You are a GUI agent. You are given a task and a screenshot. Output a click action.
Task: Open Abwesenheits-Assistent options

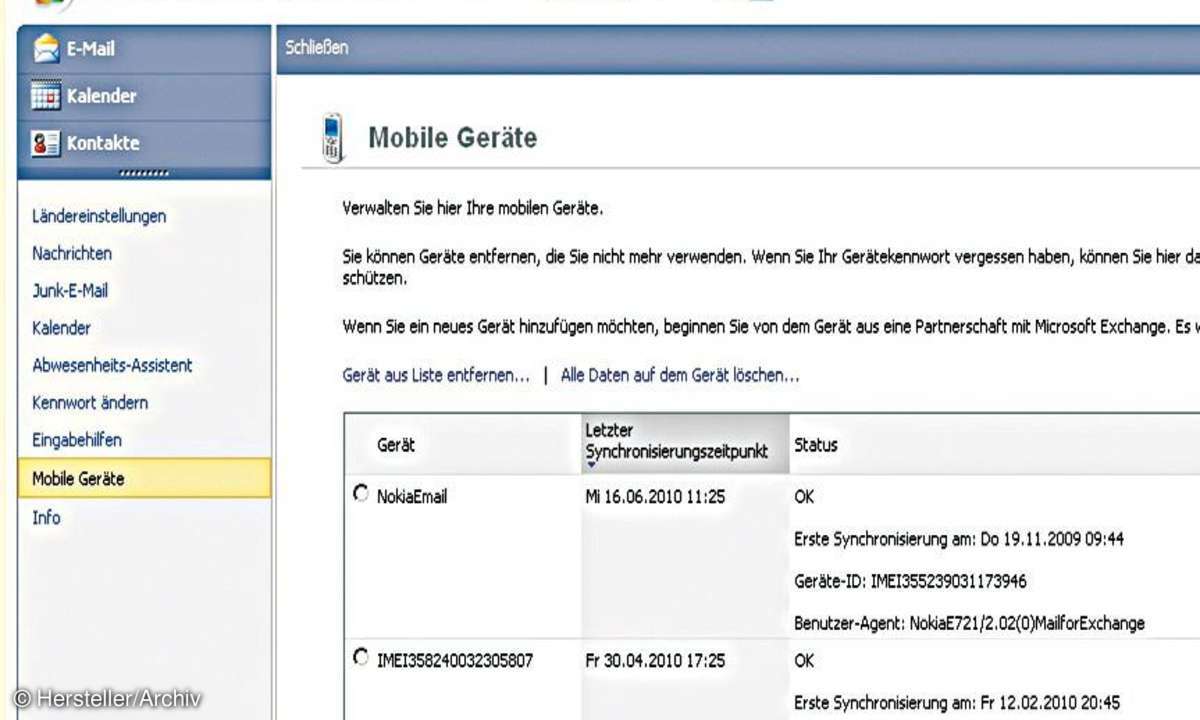tap(112, 365)
